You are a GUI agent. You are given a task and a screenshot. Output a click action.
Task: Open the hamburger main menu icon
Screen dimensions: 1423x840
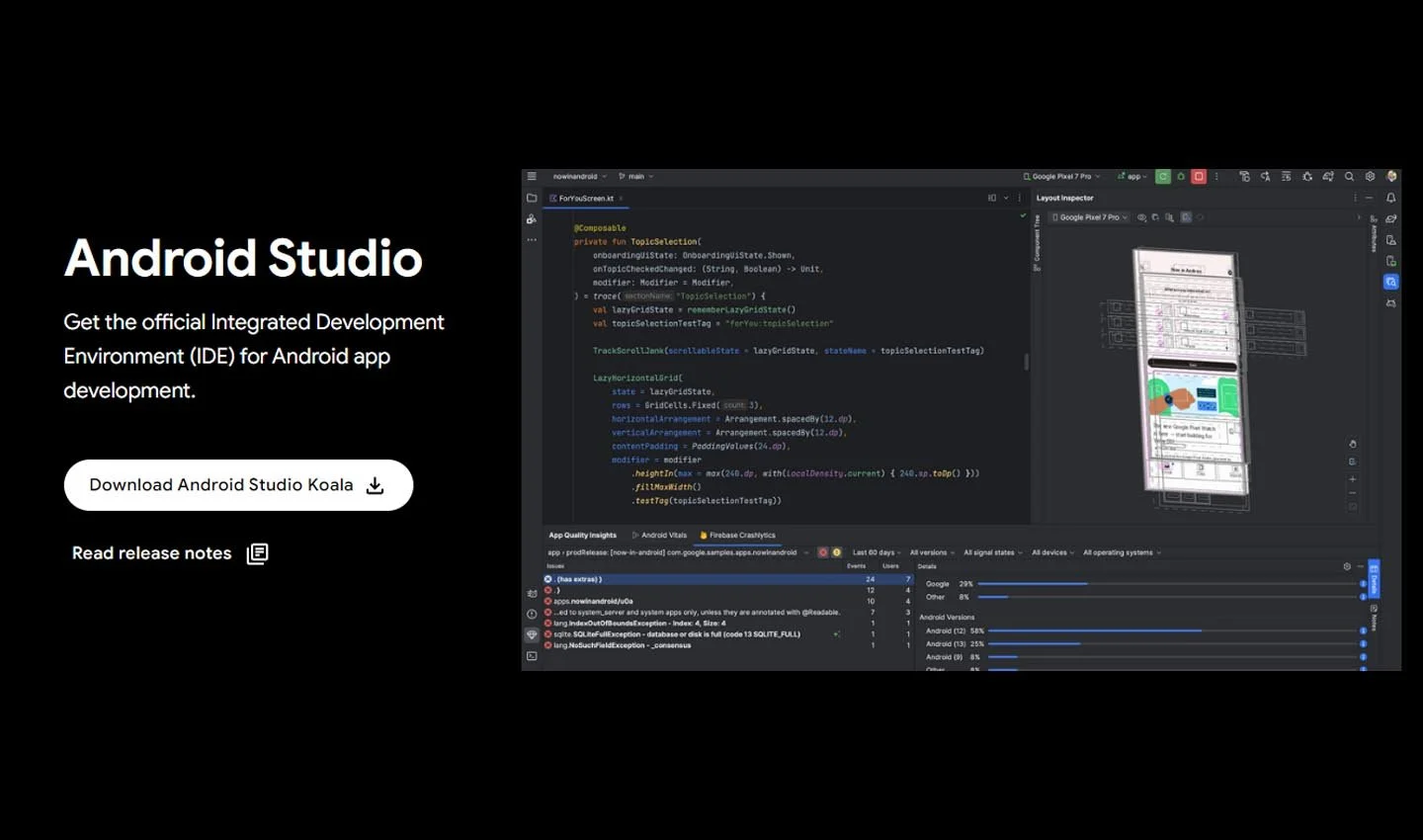(532, 177)
